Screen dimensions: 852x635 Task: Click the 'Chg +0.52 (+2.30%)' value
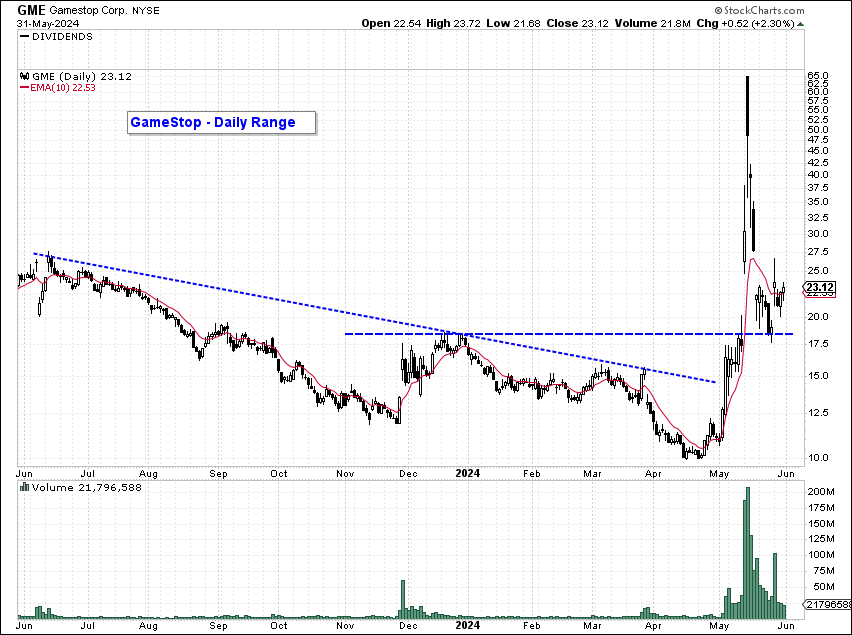[746, 23]
